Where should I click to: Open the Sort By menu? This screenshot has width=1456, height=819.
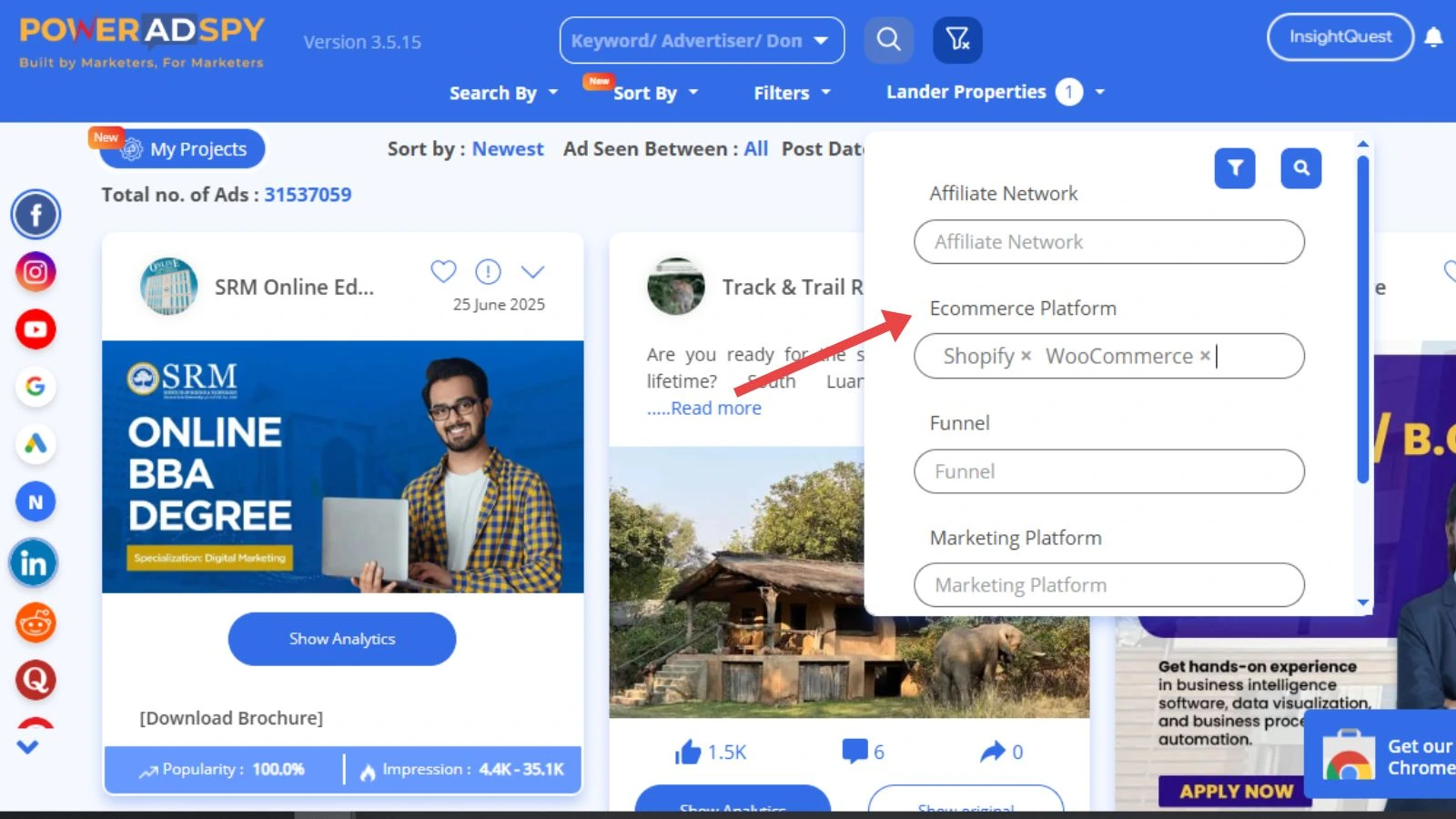(x=655, y=93)
